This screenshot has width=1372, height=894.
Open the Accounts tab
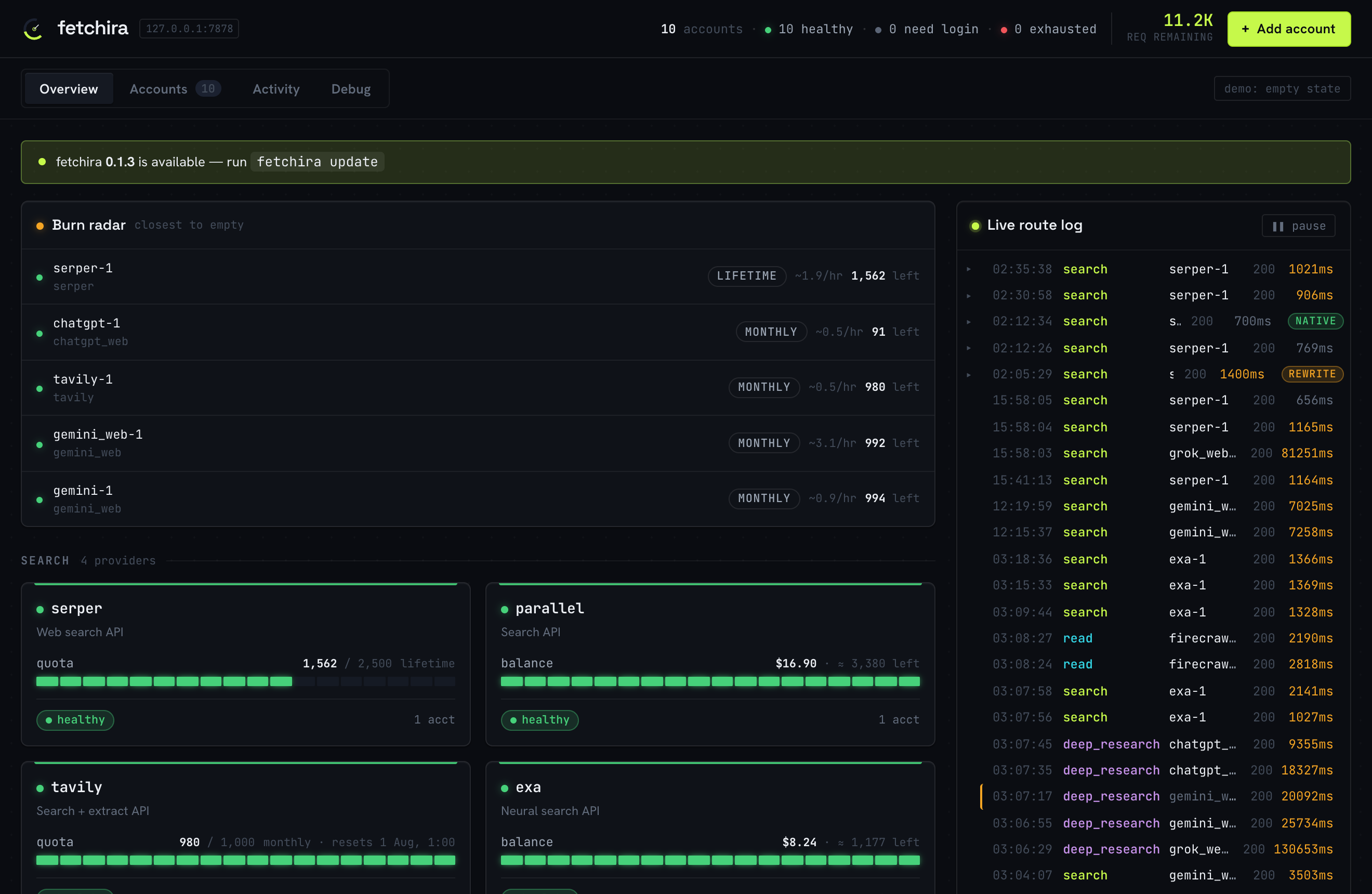click(175, 89)
